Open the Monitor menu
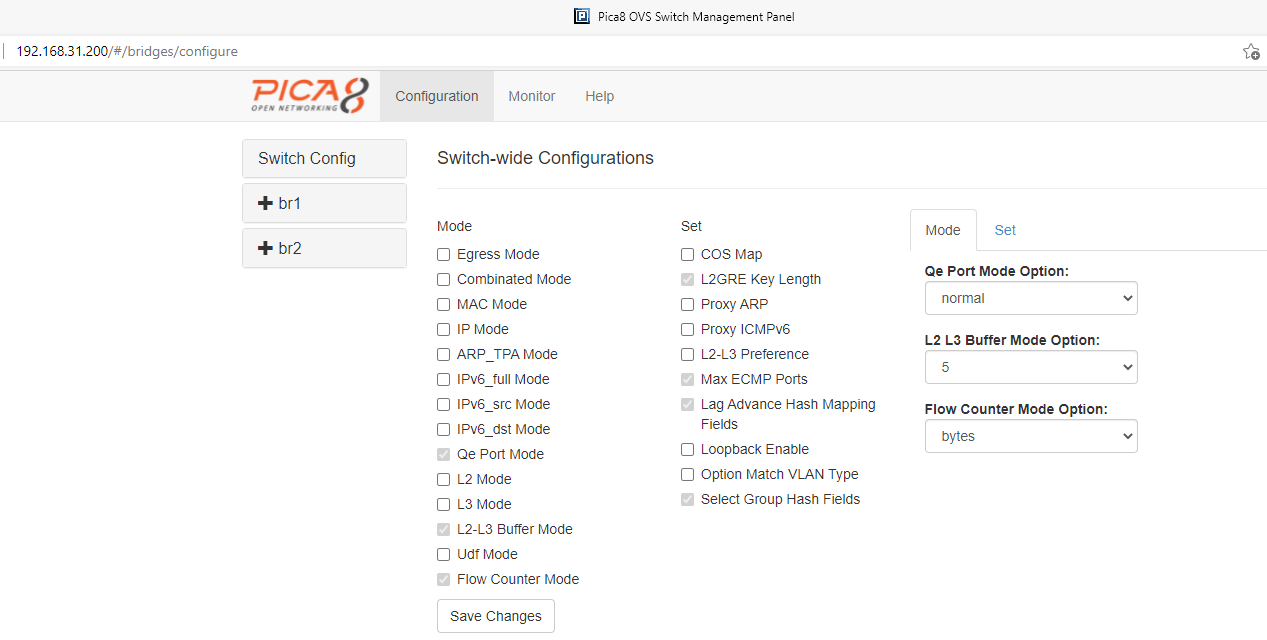1267x640 pixels. click(x=532, y=96)
